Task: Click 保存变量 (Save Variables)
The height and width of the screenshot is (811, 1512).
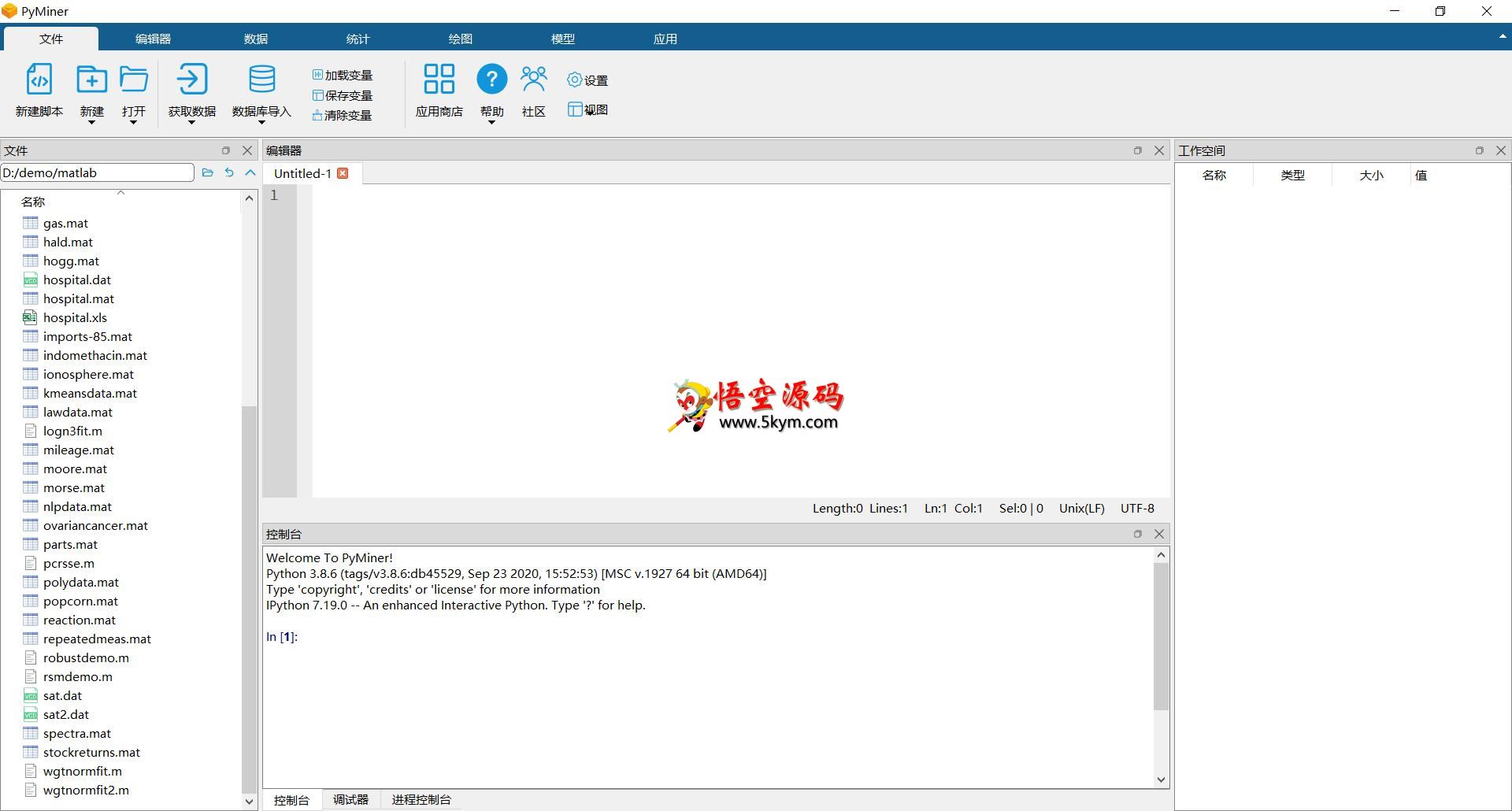Action: click(x=343, y=95)
